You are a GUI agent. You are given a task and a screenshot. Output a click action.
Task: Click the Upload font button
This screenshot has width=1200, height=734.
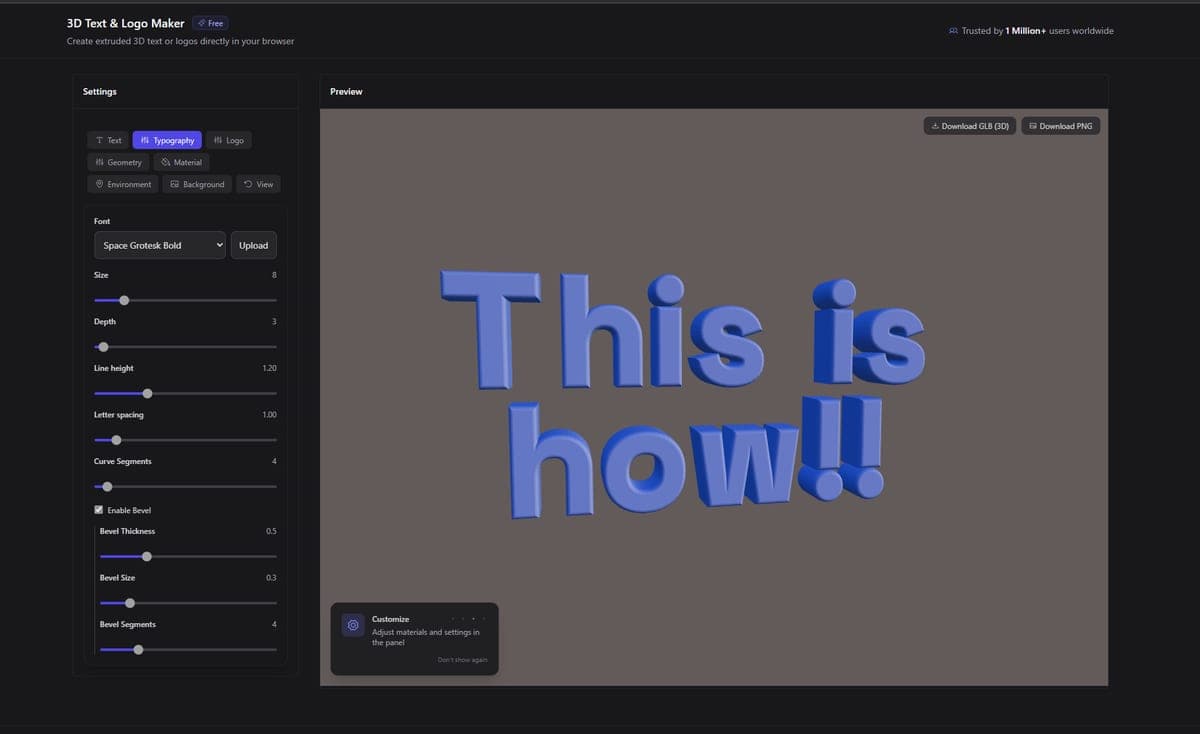point(253,245)
